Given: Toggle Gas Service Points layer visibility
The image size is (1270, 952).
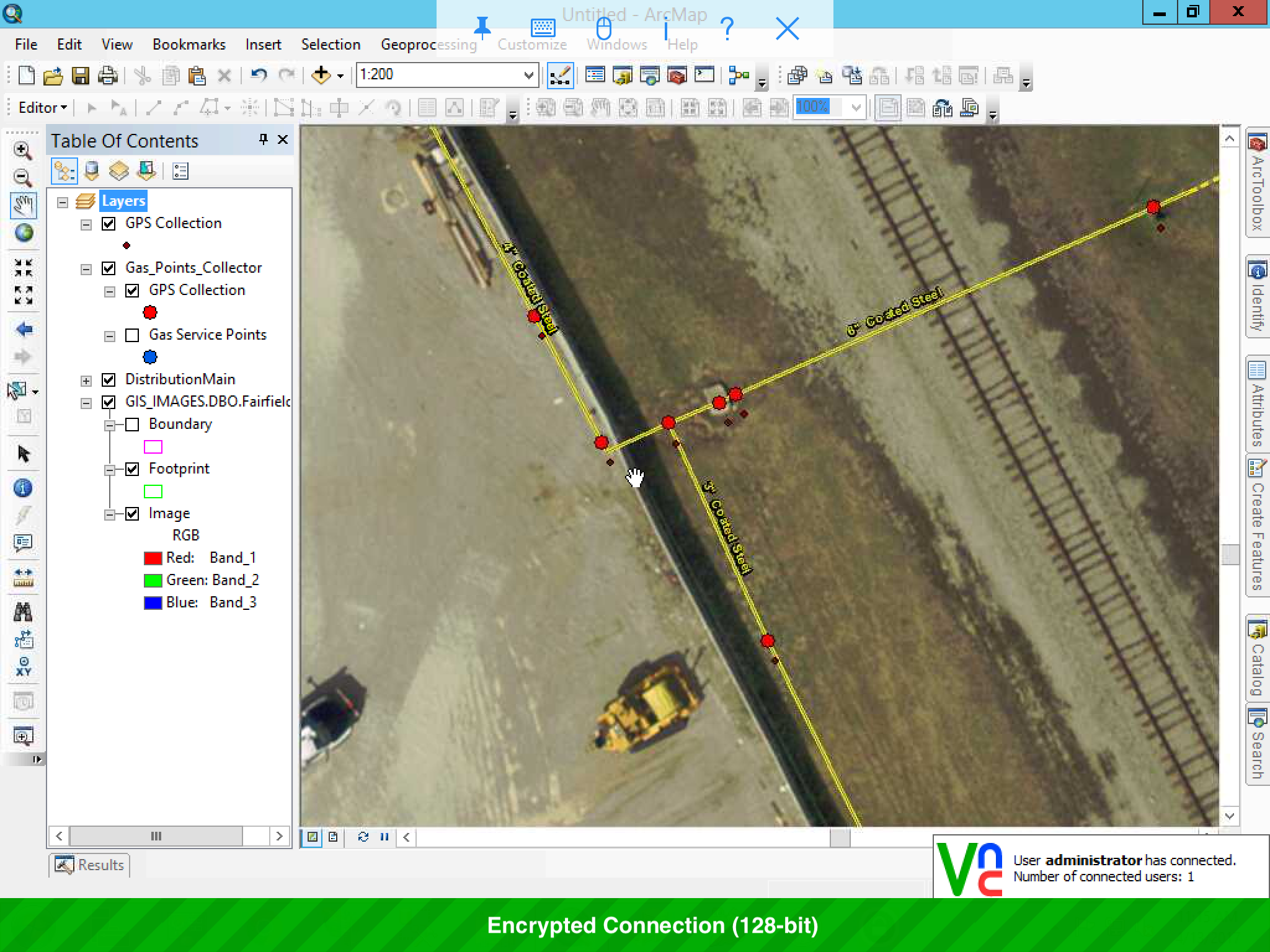Looking at the screenshot, I should click(x=133, y=334).
